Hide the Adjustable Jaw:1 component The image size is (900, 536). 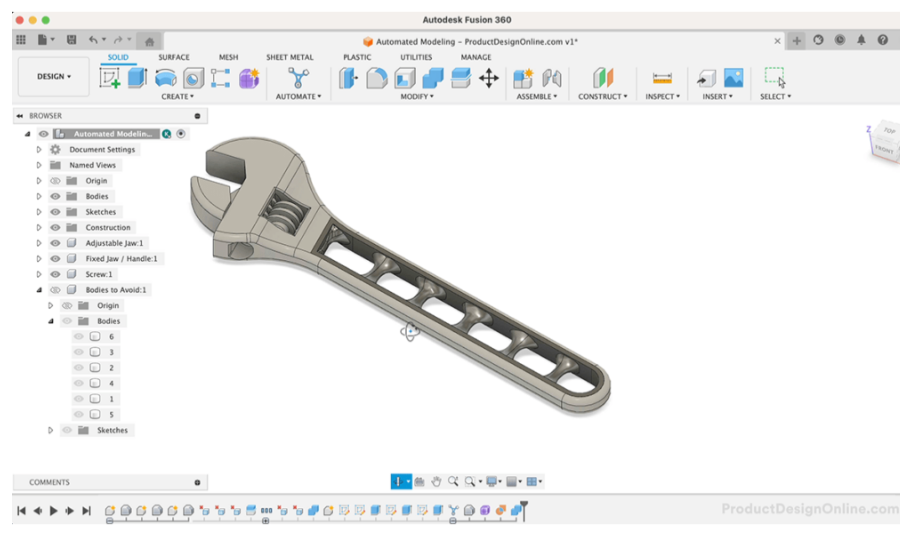pos(55,243)
